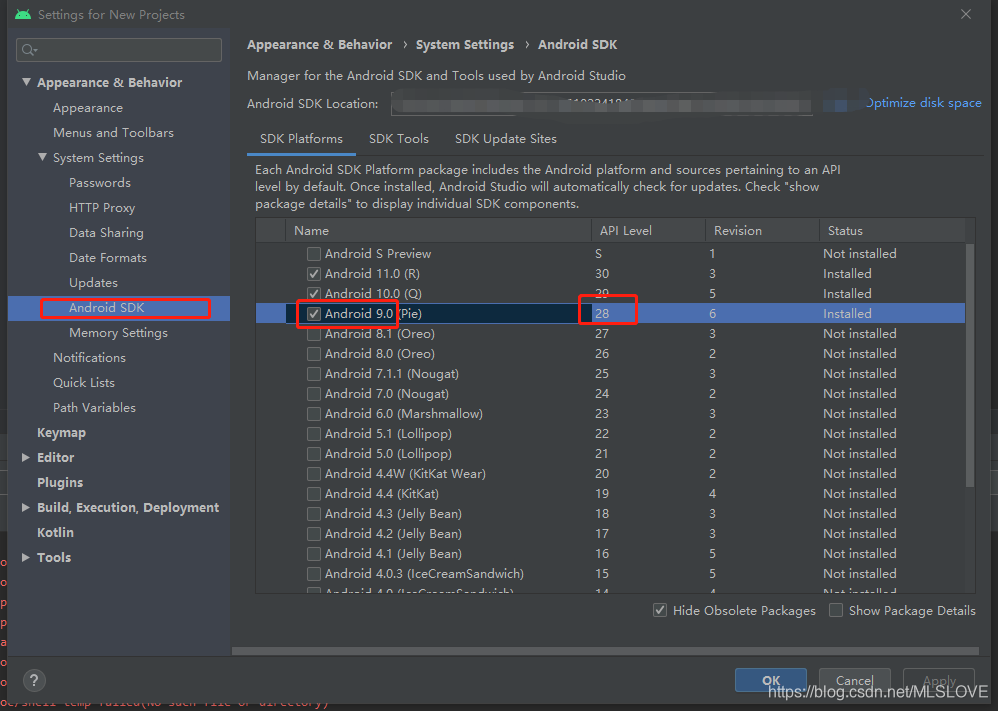Switch to the SDK Update Sites tab
The width and height of the screenshot is (998, 711).
(x=505, y=139)
